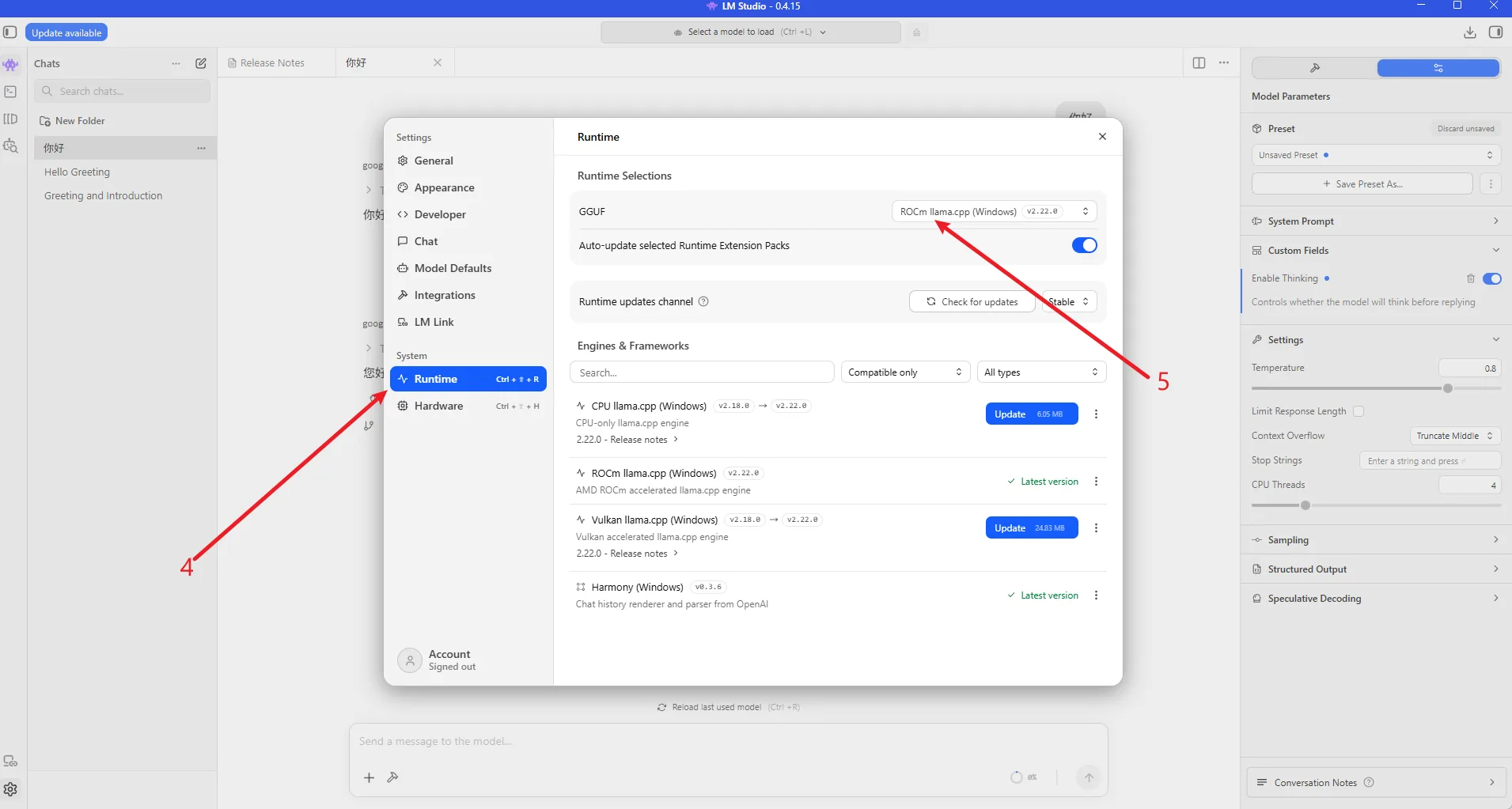The width and height of the screenshot is (1512, 809).
Task: Open the All types filter dropdown
Action: point(1041,372)
